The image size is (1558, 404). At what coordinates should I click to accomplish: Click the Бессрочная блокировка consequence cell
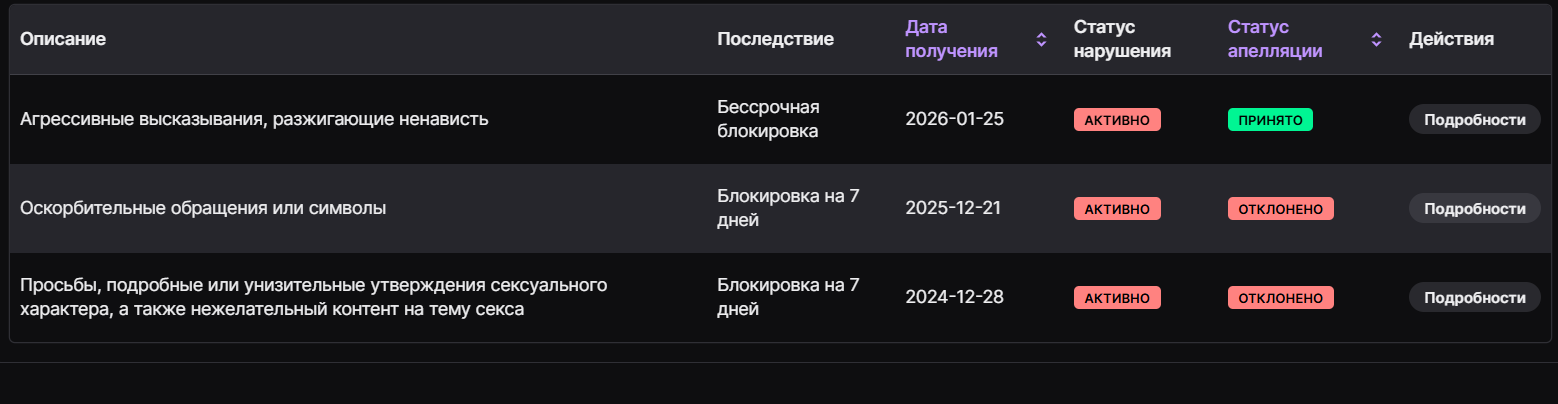tap(768, 119)
